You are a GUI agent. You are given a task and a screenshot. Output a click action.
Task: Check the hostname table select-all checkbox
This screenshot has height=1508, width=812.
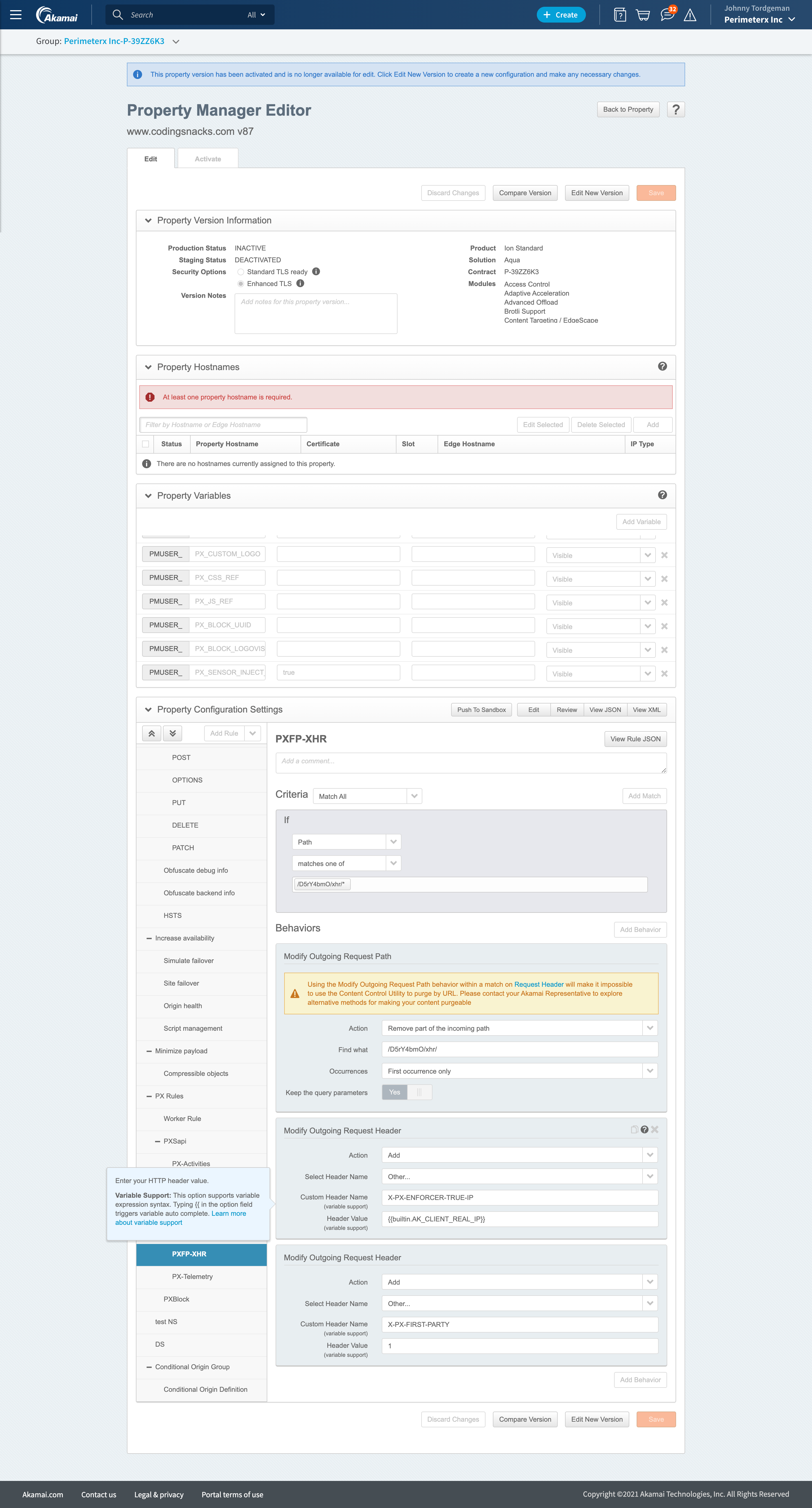[146, 444]
